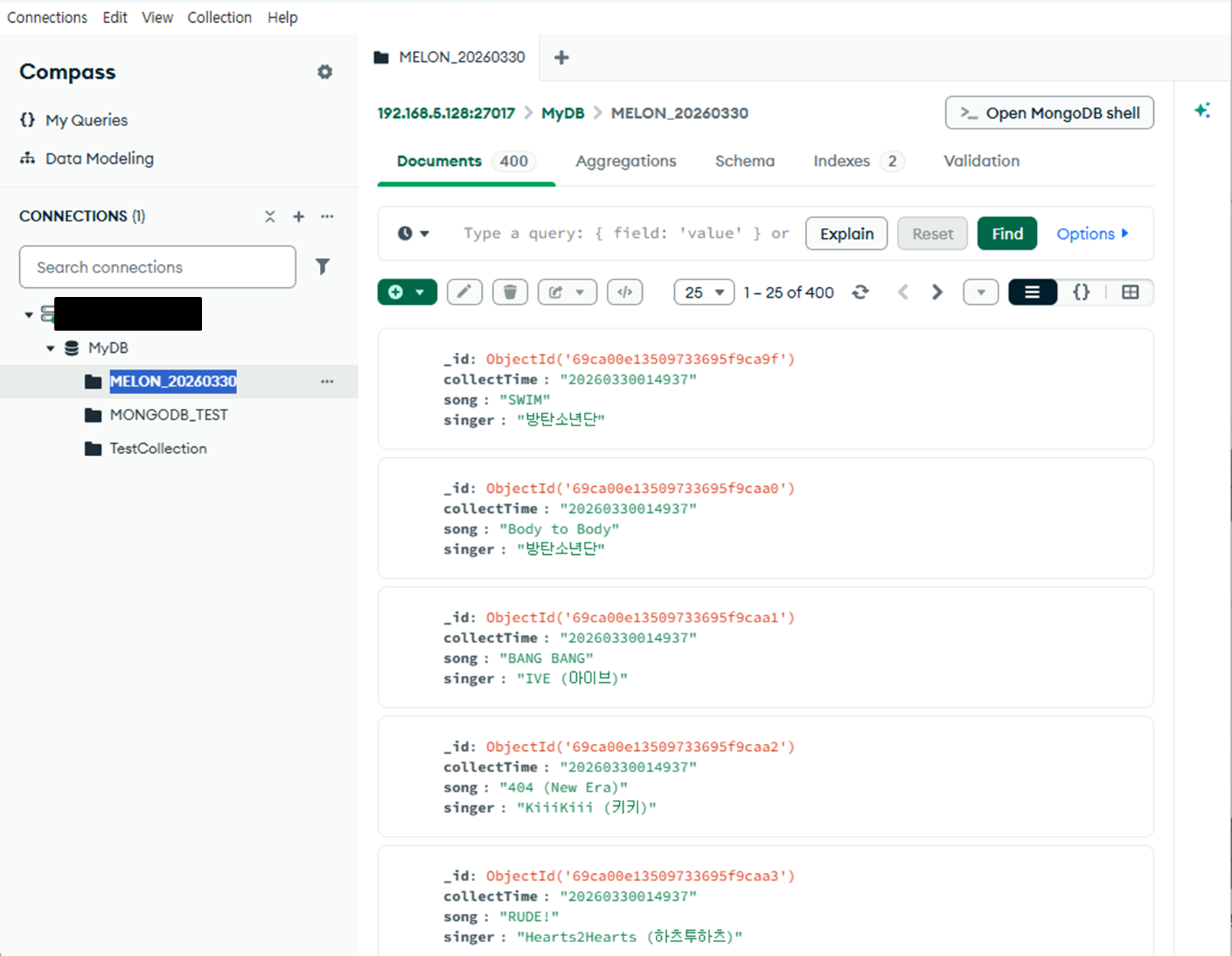Image resolution: width=1232 pixels, height=956 pixels.
Task: Click singer value "IVE (아이브)"
Action: pyautogui.click(x=572, y=678)
